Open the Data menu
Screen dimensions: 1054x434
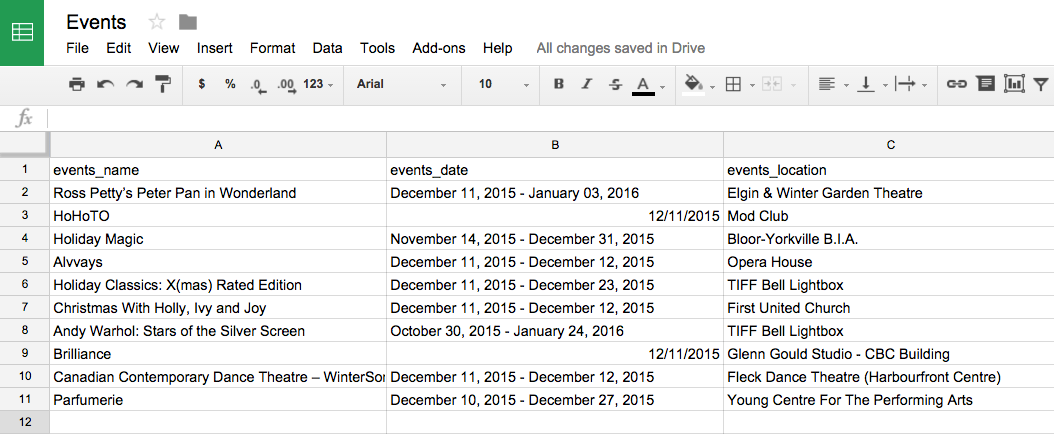pos(327,48)
